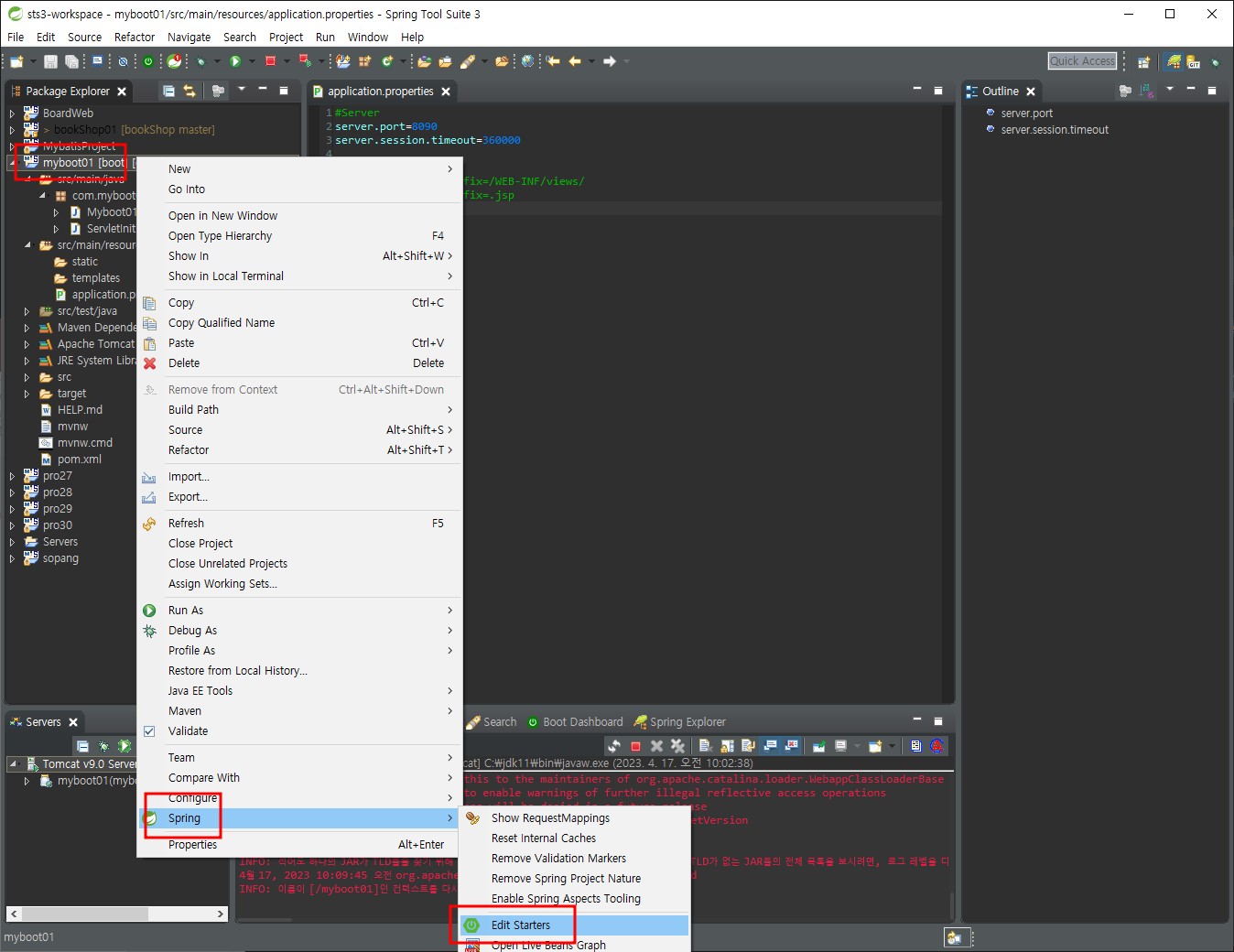Image resolution: width=1234 pixels, height=952 pixels.
Task: Expand the sopang project node
Action: (12, 558)
